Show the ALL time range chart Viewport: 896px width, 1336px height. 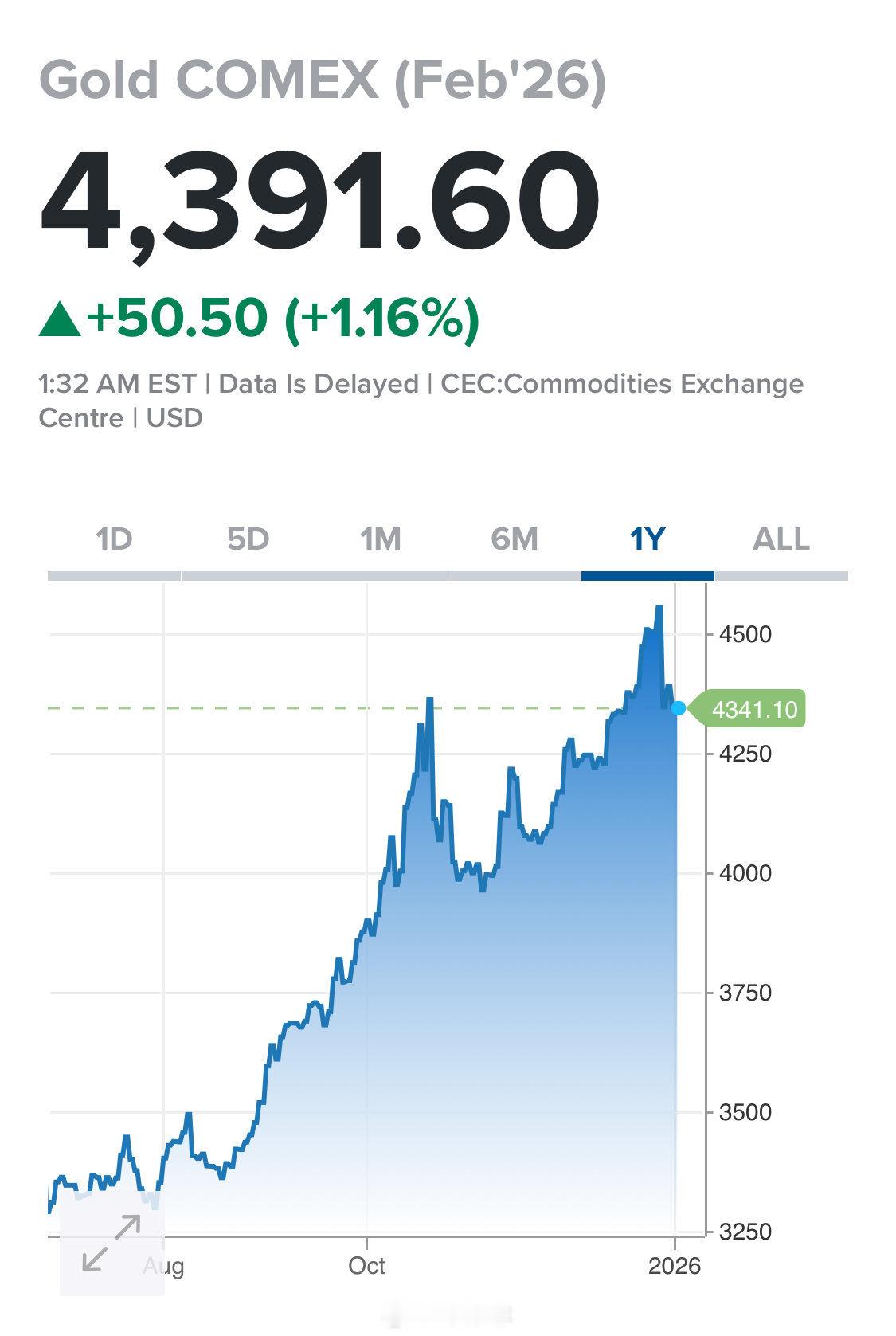(x=781, y=539)
